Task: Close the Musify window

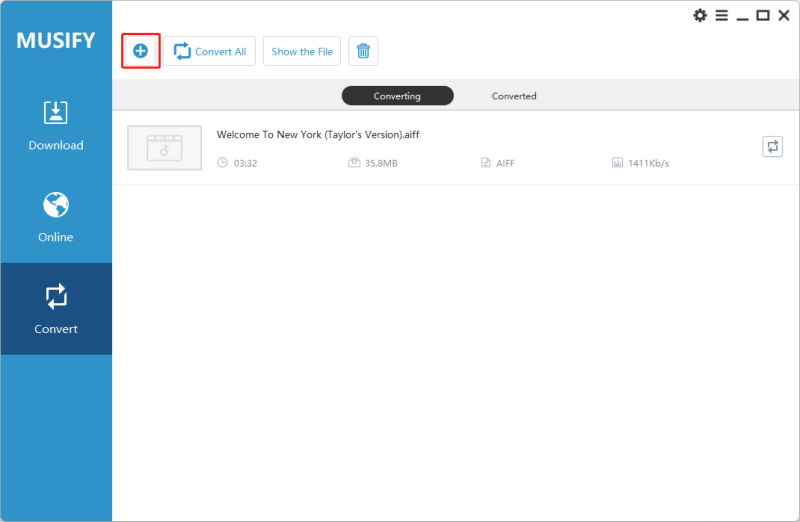Action: (784, 15)
